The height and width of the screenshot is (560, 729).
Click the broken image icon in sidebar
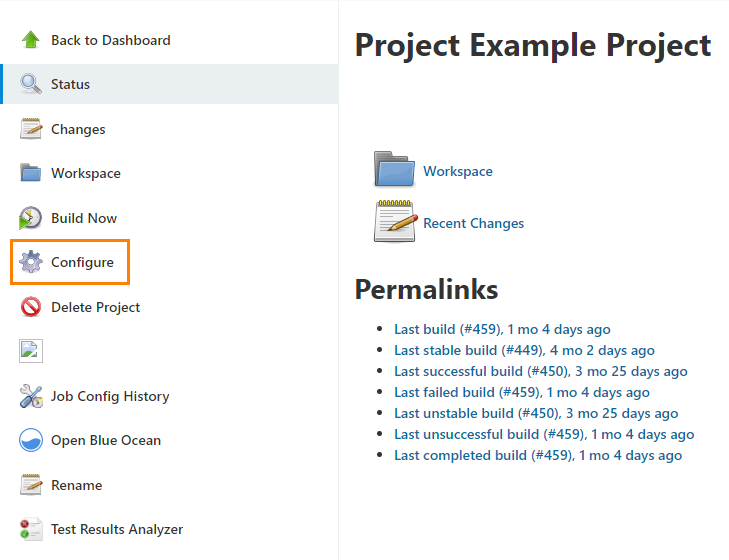coord(31,351)
